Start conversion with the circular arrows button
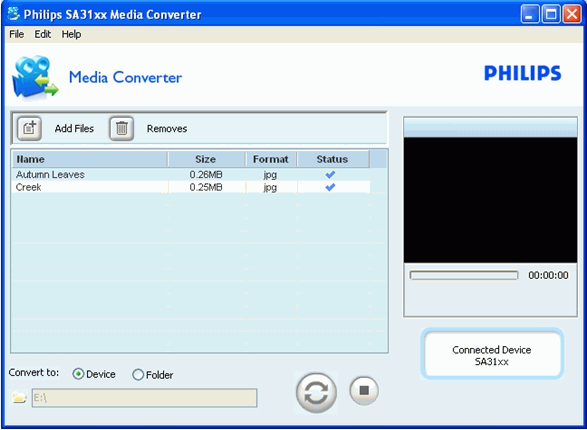587x430 pixels. (x=316, y=393)
